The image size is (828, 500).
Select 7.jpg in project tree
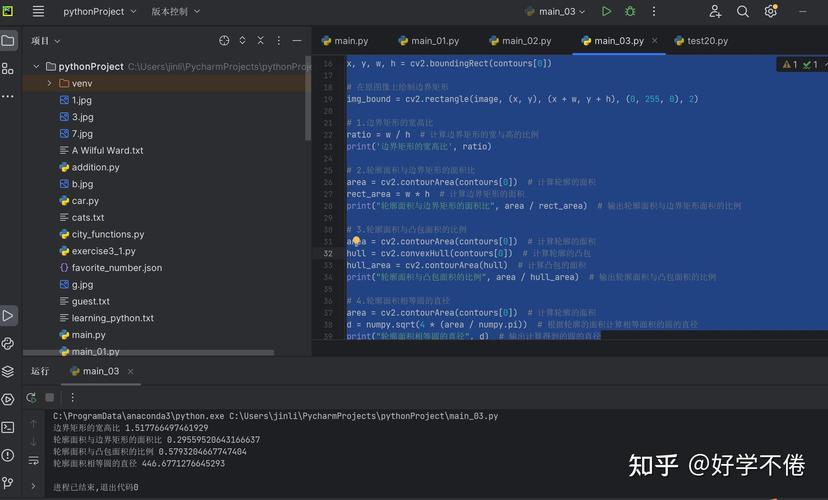coord(82,134)
